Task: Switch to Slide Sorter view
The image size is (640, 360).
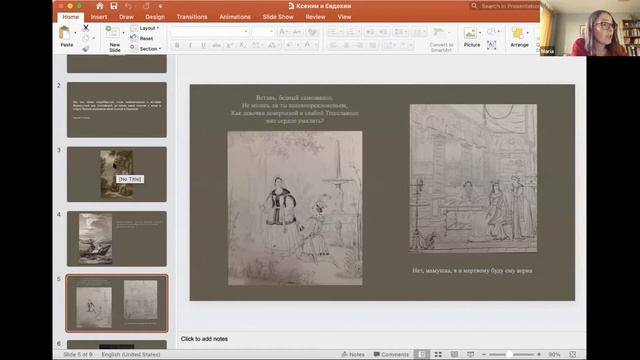Action: [x=438, y=354]
